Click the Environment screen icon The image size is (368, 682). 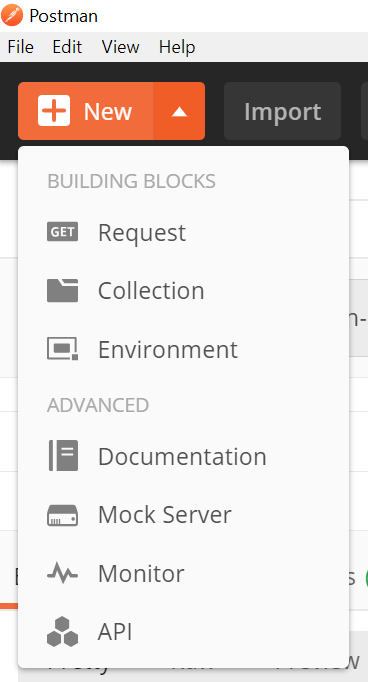(63, 349)
